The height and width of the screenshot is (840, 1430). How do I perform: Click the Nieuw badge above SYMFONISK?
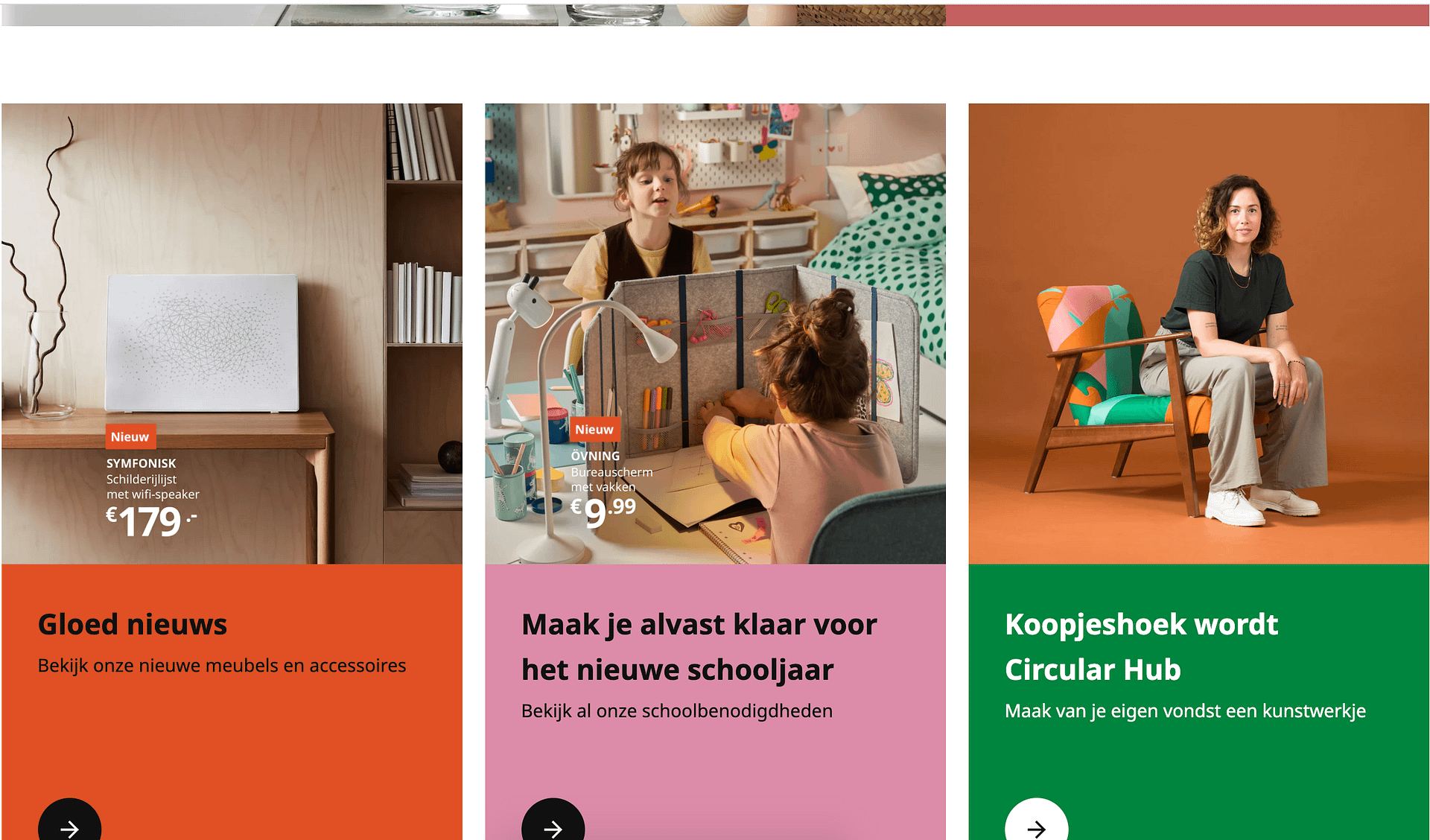point(130,437)
